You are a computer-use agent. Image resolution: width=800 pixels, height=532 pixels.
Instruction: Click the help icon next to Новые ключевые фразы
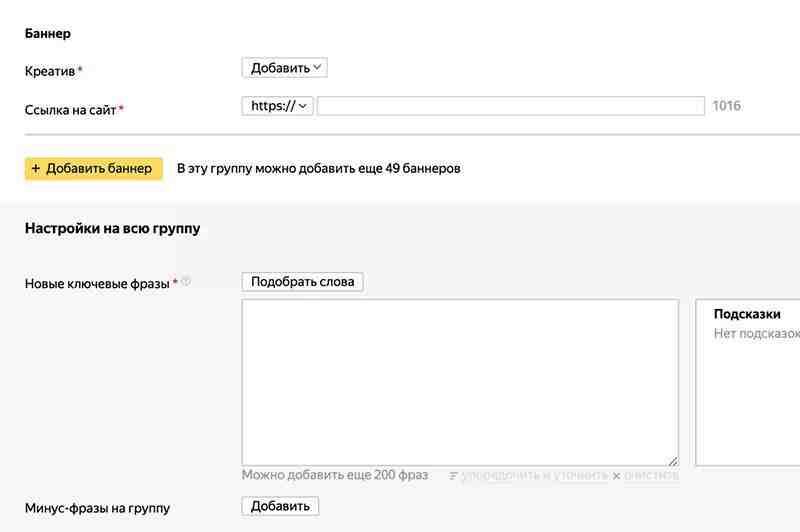[x=186, y=281]
